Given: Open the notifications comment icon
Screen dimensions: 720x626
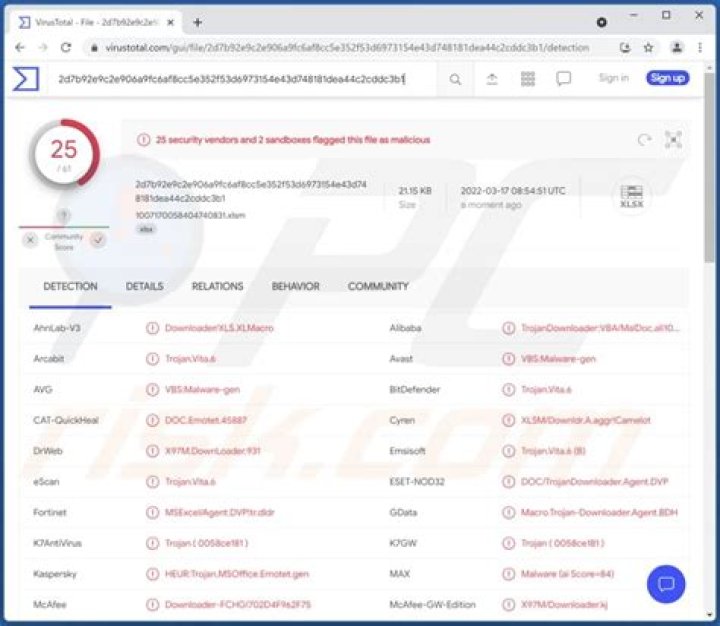Looking at the screenshot, I should 564,79.
